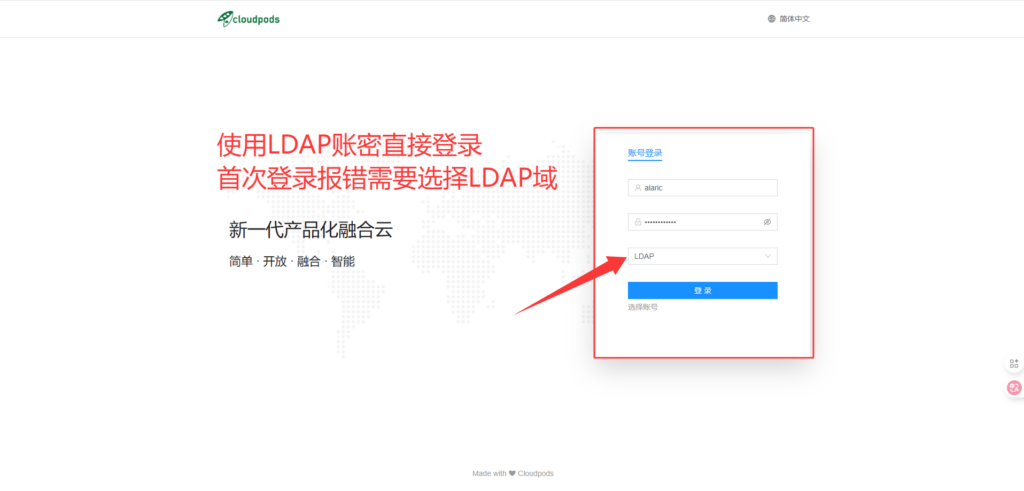Click inside the password input field

[x=695, y=222]
